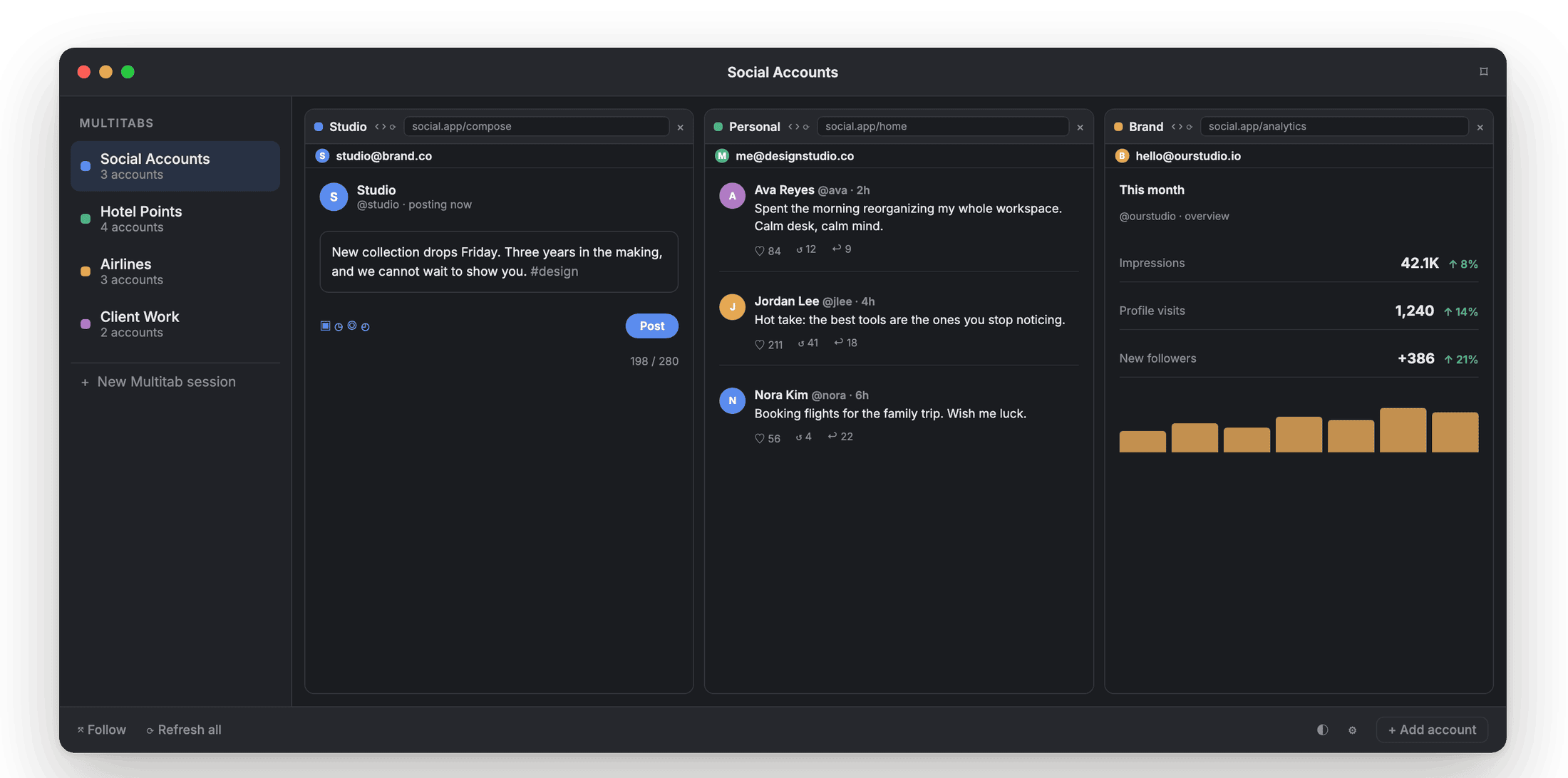This screenshot has height=778, width=1568.
Task: Reload the Personal pane
Action: tap(806, 127)
